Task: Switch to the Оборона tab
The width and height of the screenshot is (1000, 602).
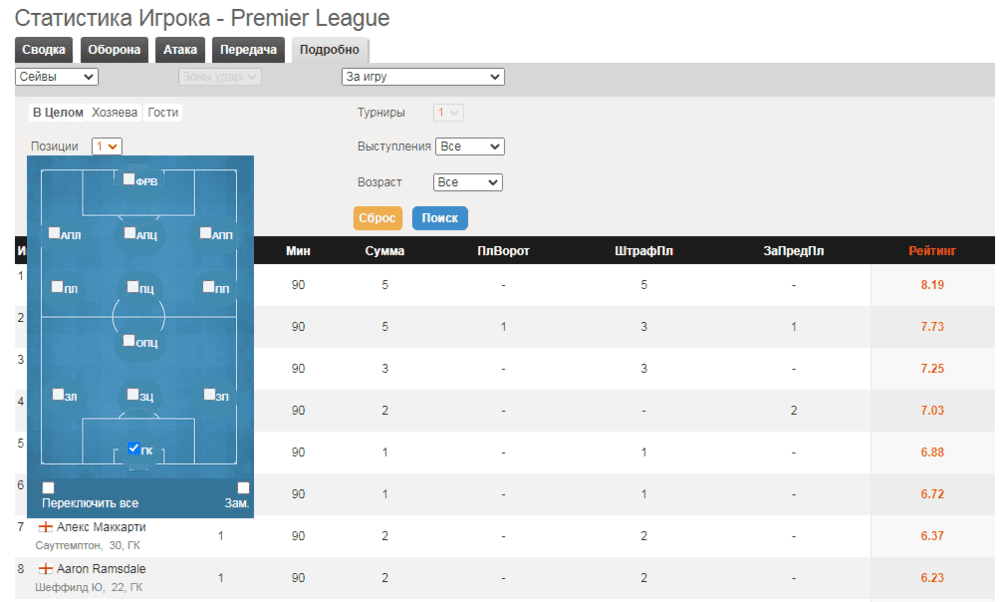Action: pyautogui.click(x=114, y=50)
